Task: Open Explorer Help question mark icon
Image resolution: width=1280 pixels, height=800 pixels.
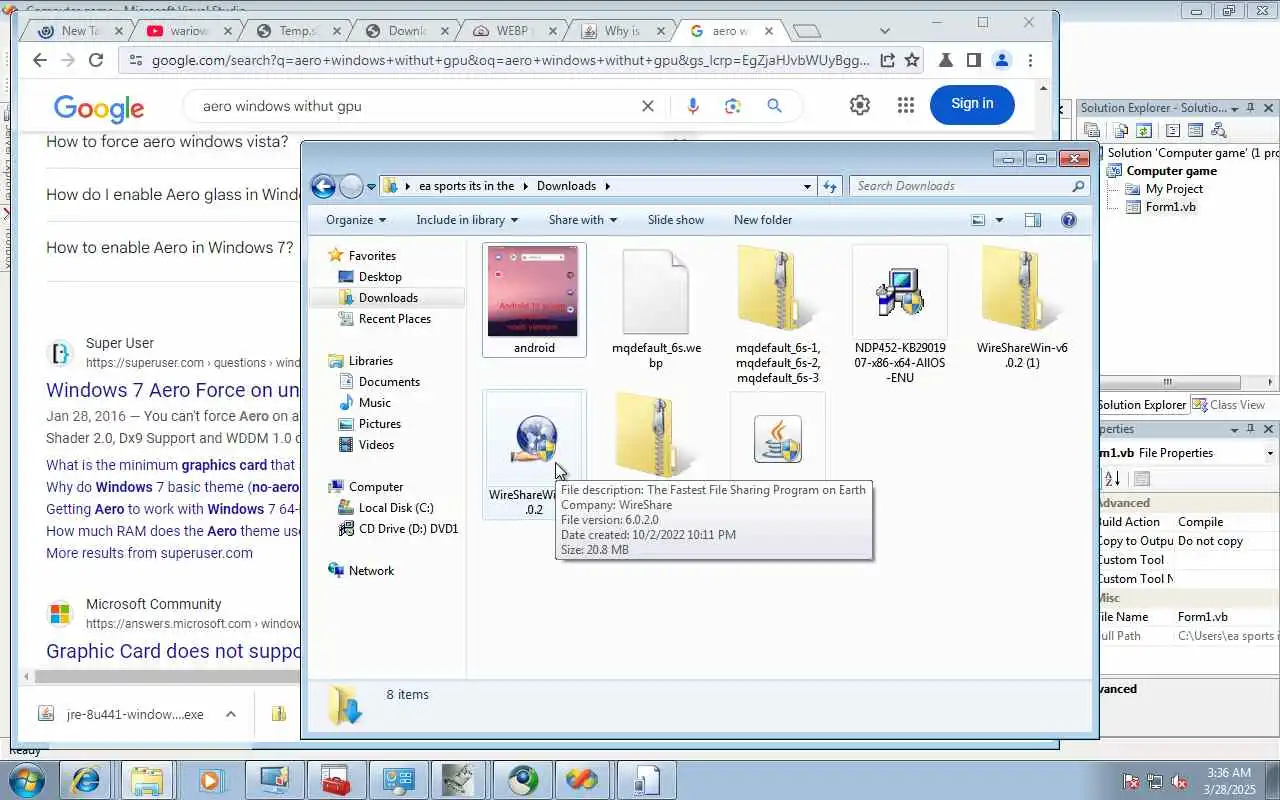Action: [1068, 220]
